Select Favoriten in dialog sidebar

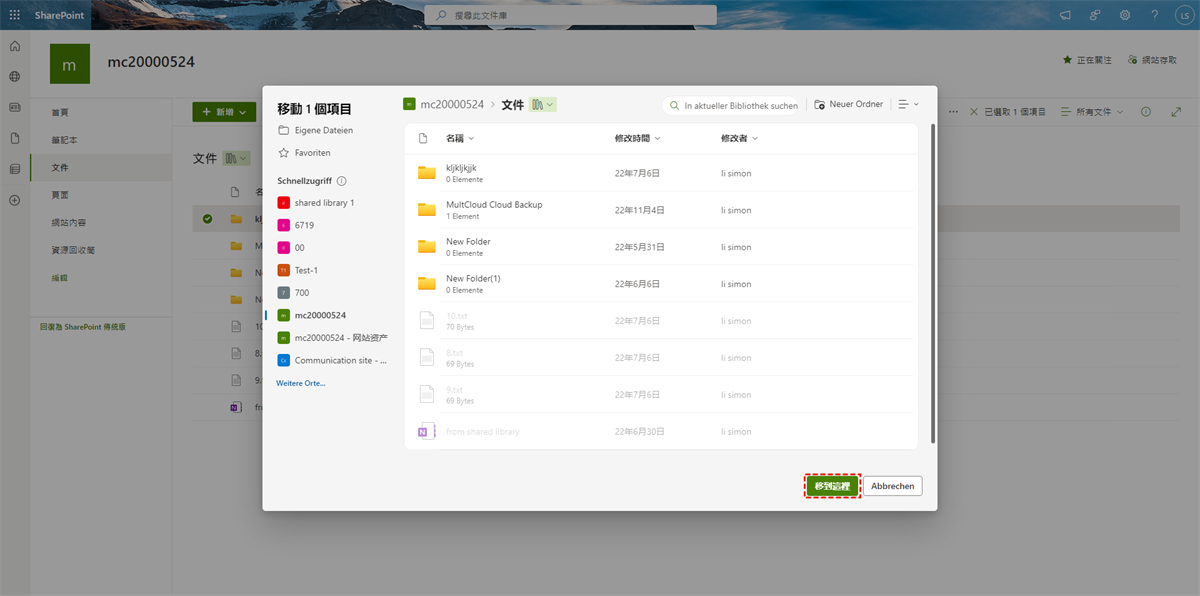pyautogui.click(x=304, y=153)
